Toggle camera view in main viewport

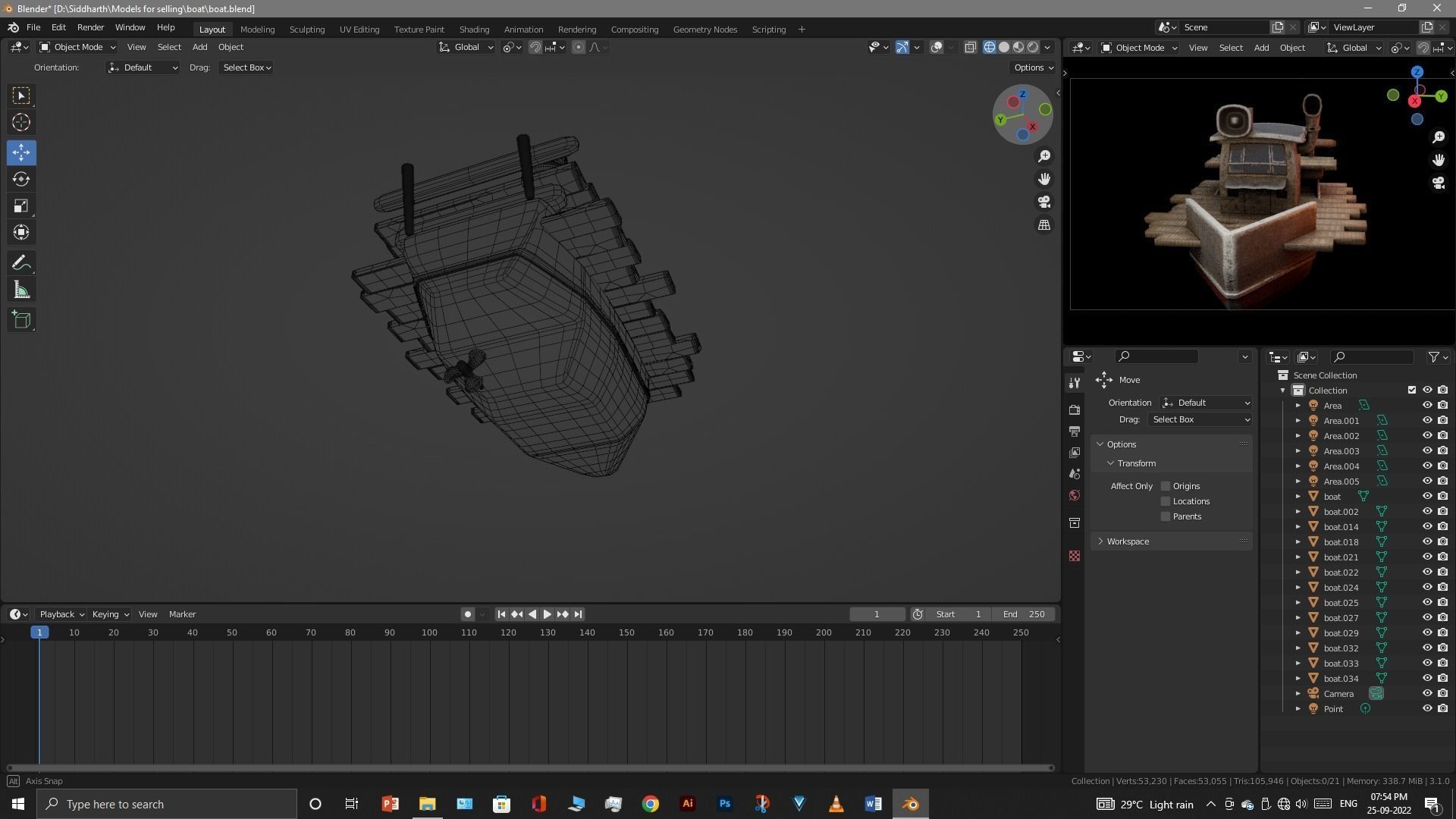(1044, 202)
